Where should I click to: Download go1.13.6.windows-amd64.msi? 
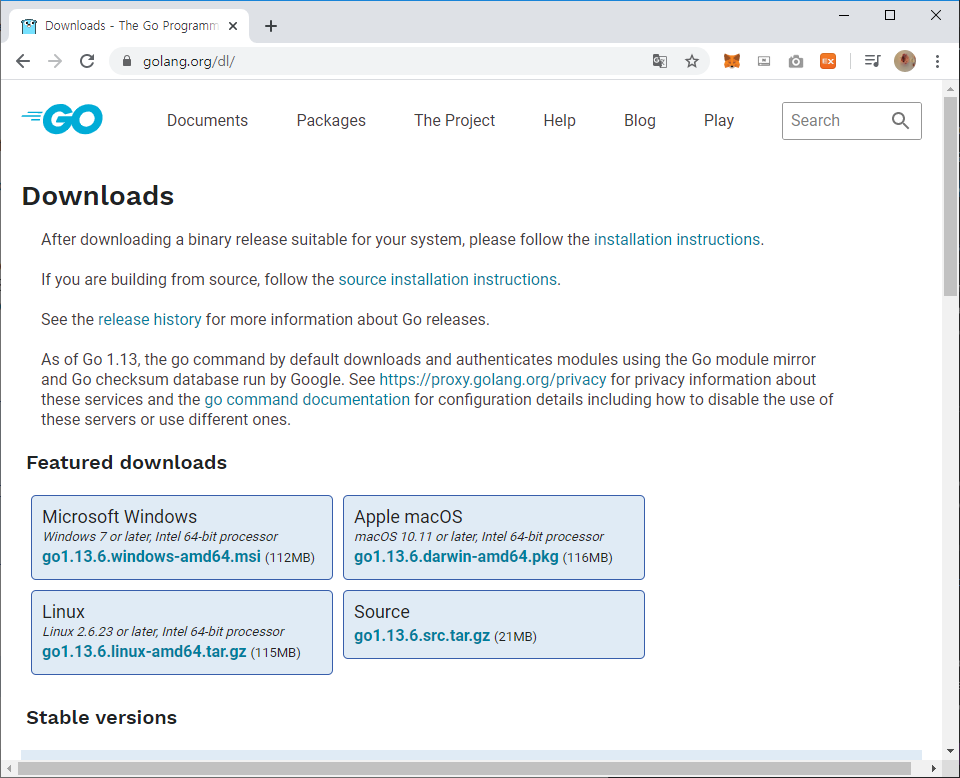pyautogui.click(x=151, y=556)
